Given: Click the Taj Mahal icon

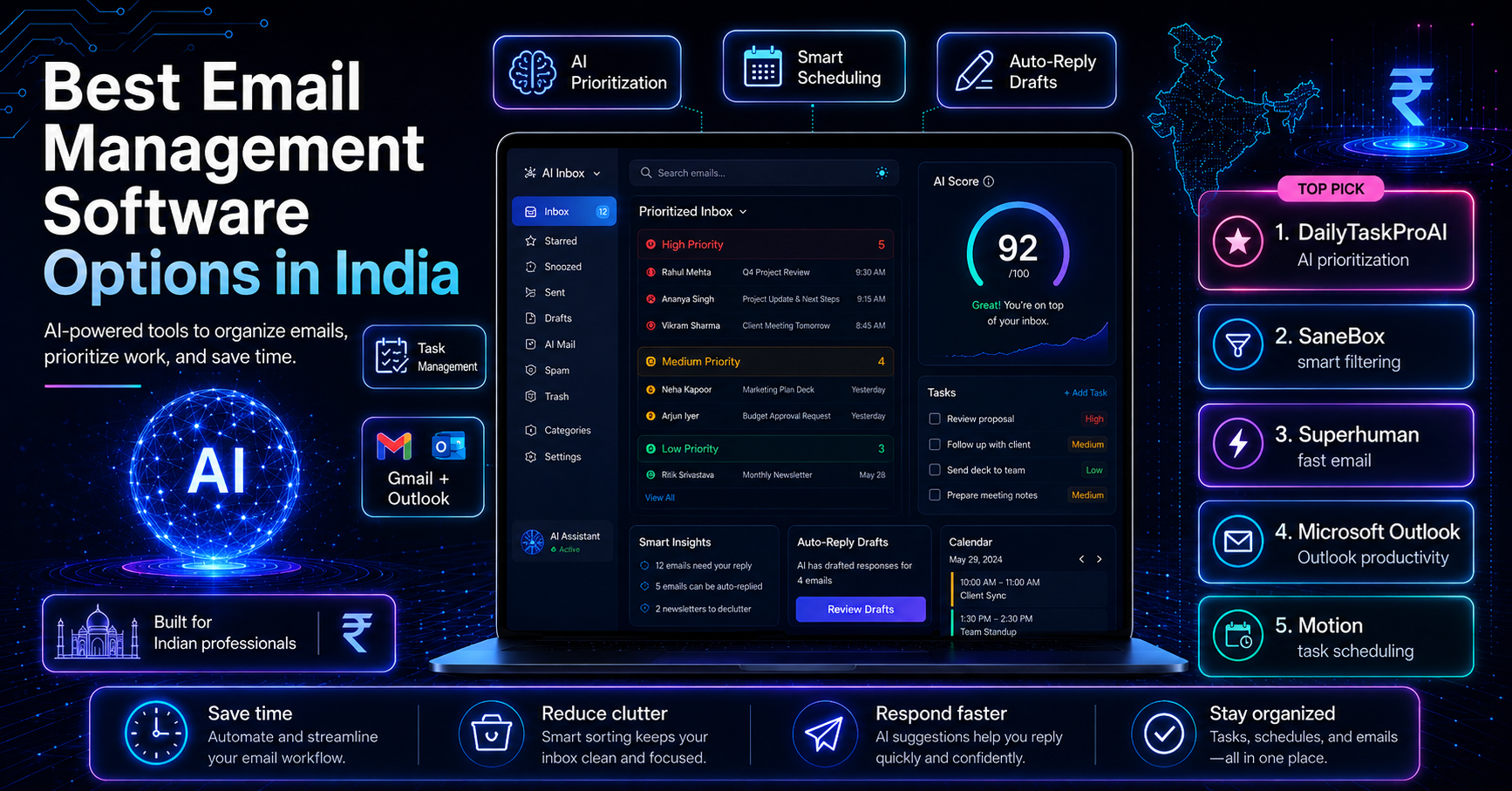Looking at the screenshot, I should (98, 632).
